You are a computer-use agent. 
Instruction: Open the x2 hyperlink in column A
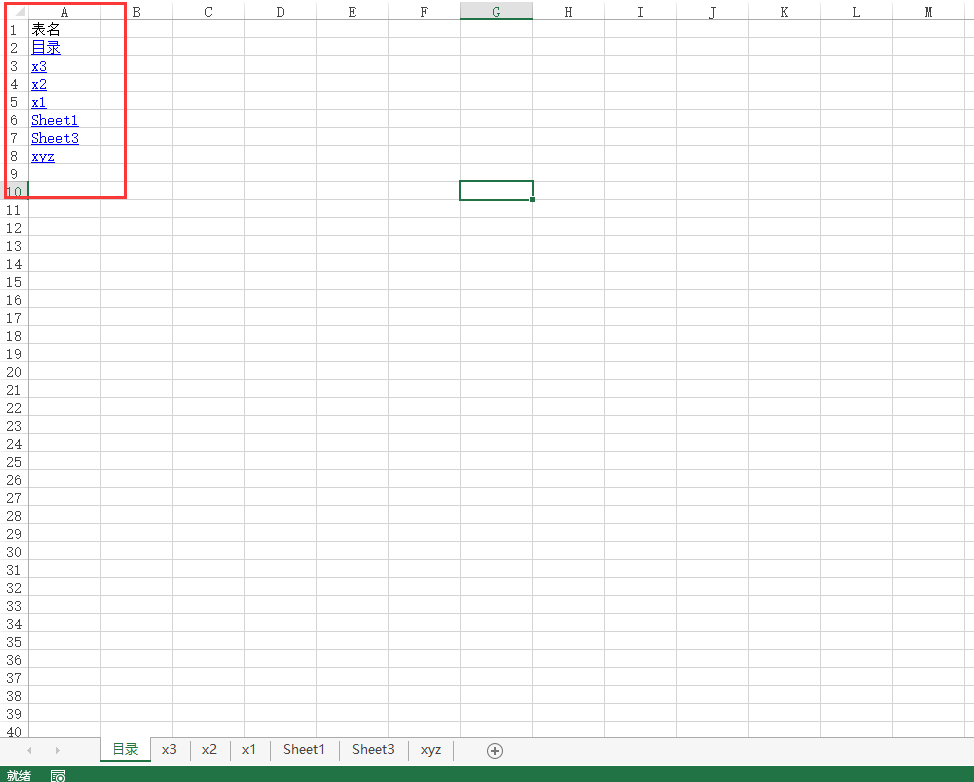pos(39,84)
